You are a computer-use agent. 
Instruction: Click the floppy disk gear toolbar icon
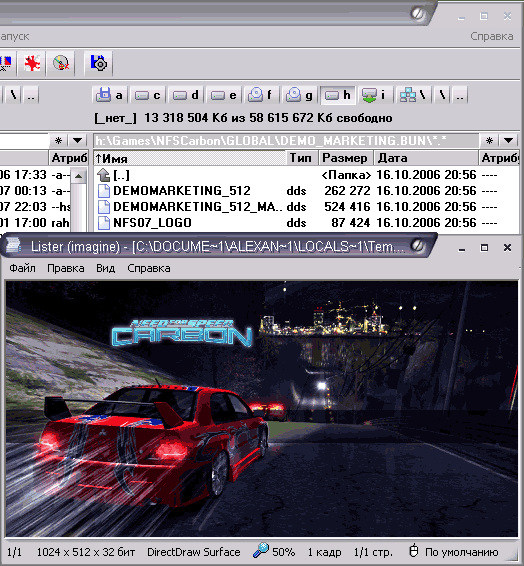(x=99, y=63)
